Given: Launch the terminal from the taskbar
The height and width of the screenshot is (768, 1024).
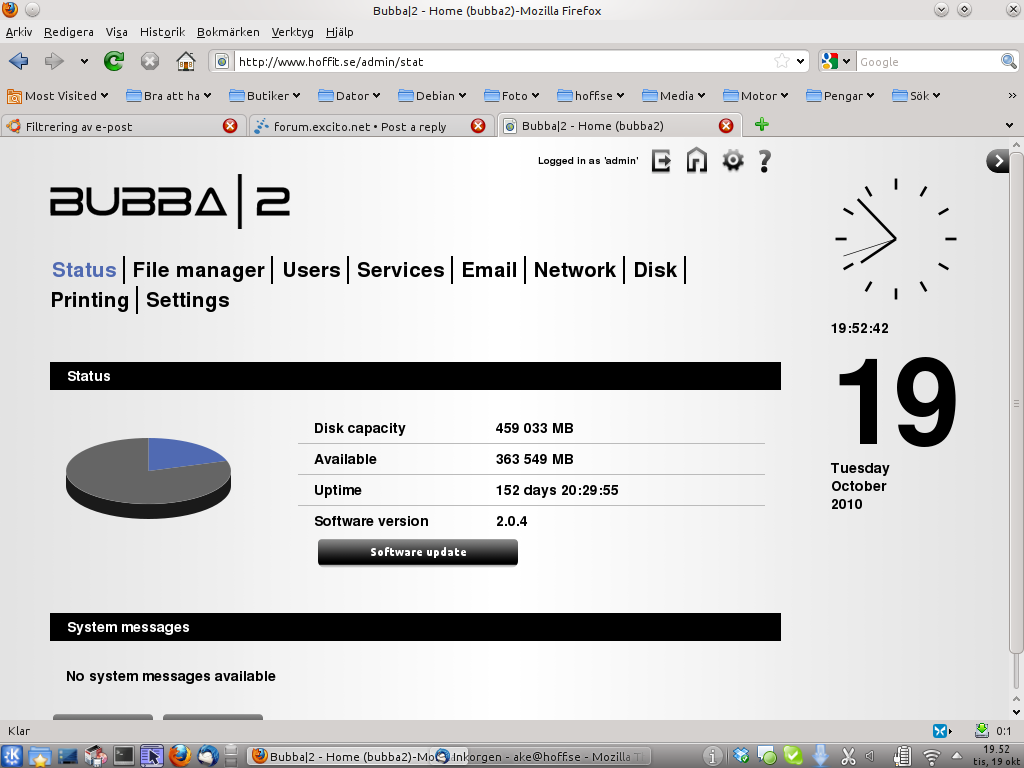Looking at the screenshot, I should 124,756.
